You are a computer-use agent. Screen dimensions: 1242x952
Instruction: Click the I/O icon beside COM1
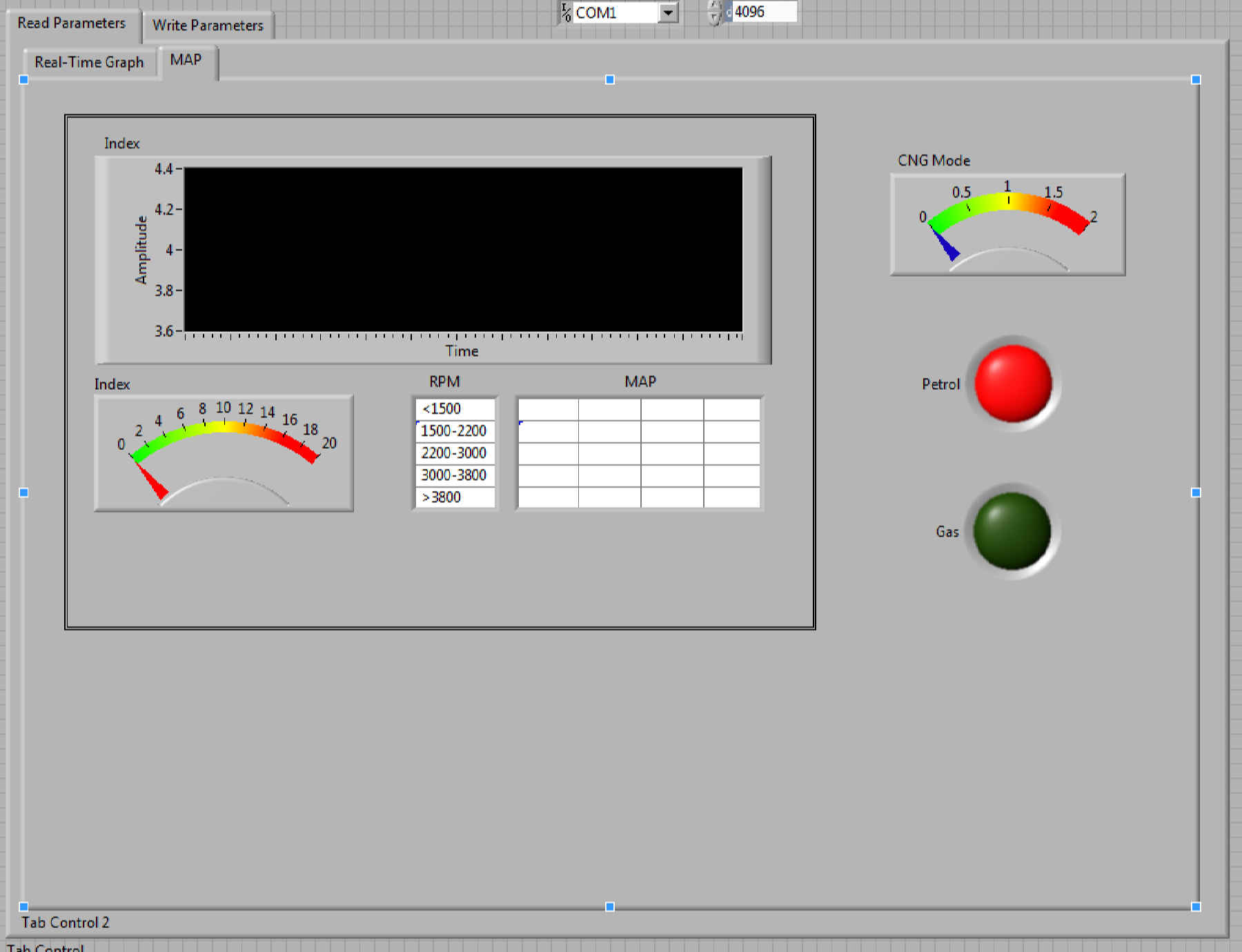(x=566, y=12)
